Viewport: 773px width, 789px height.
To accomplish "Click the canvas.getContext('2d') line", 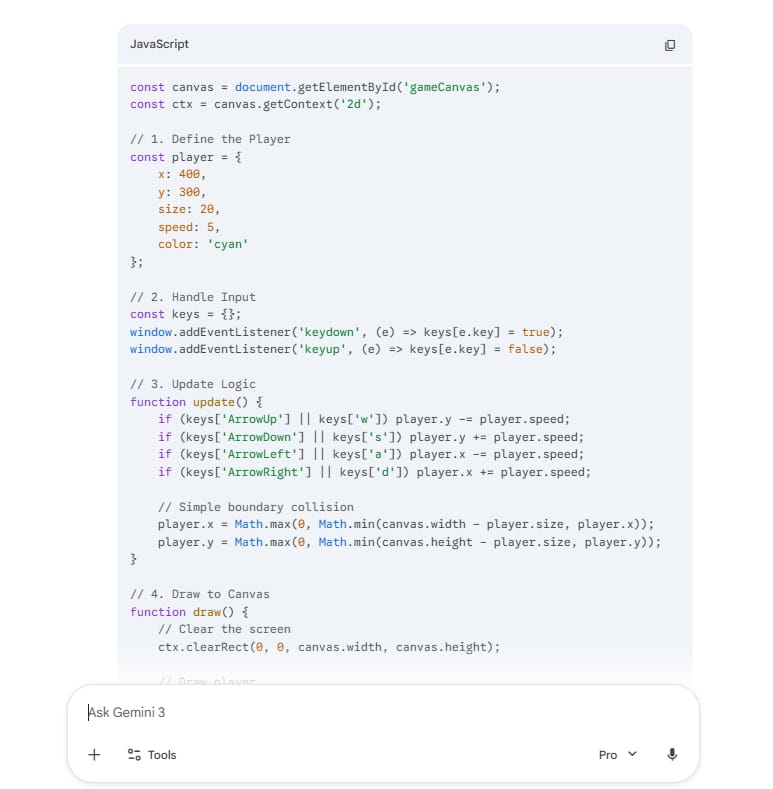I will (256, 105).
